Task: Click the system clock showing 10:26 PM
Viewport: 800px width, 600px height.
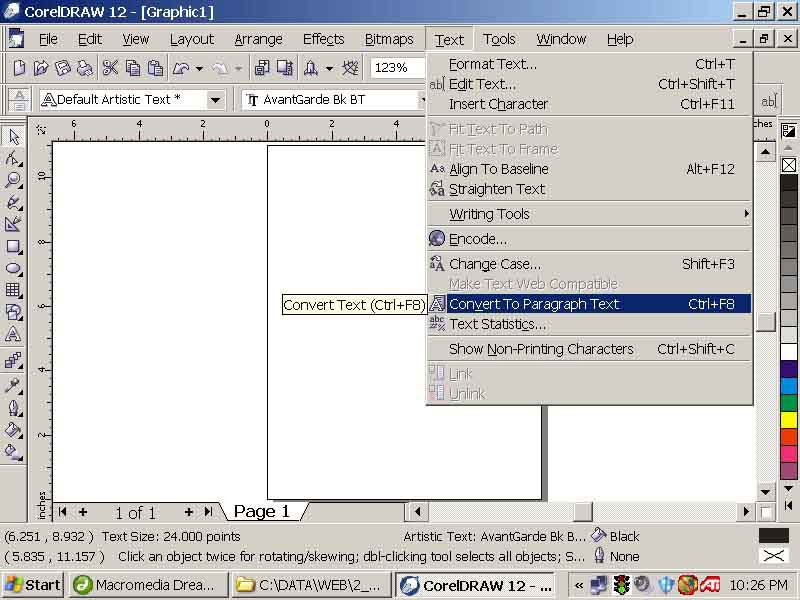Action: coord(759,585)
